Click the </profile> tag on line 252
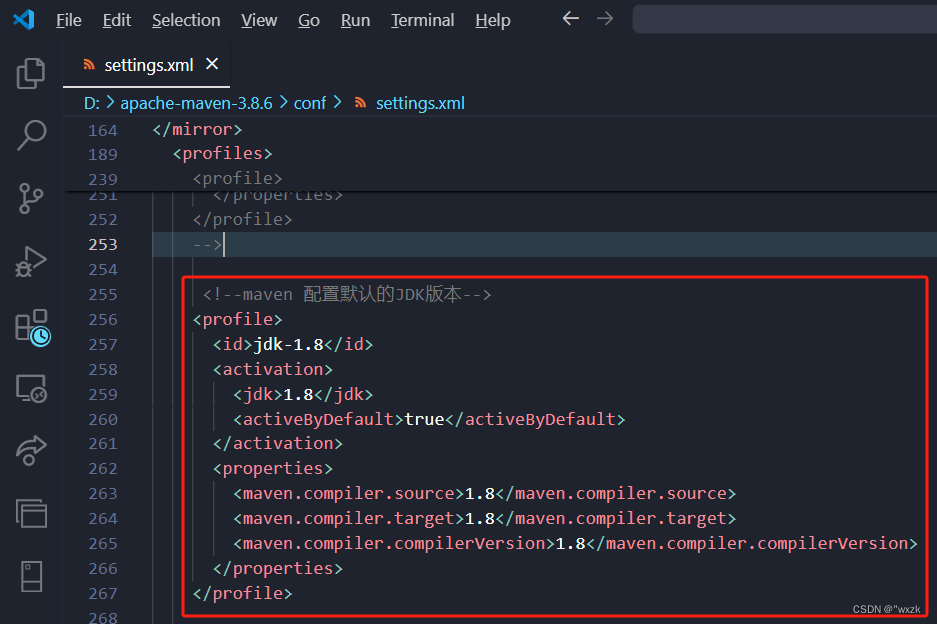937x624 pixels. pyautogui.click(x=242, y=219)
